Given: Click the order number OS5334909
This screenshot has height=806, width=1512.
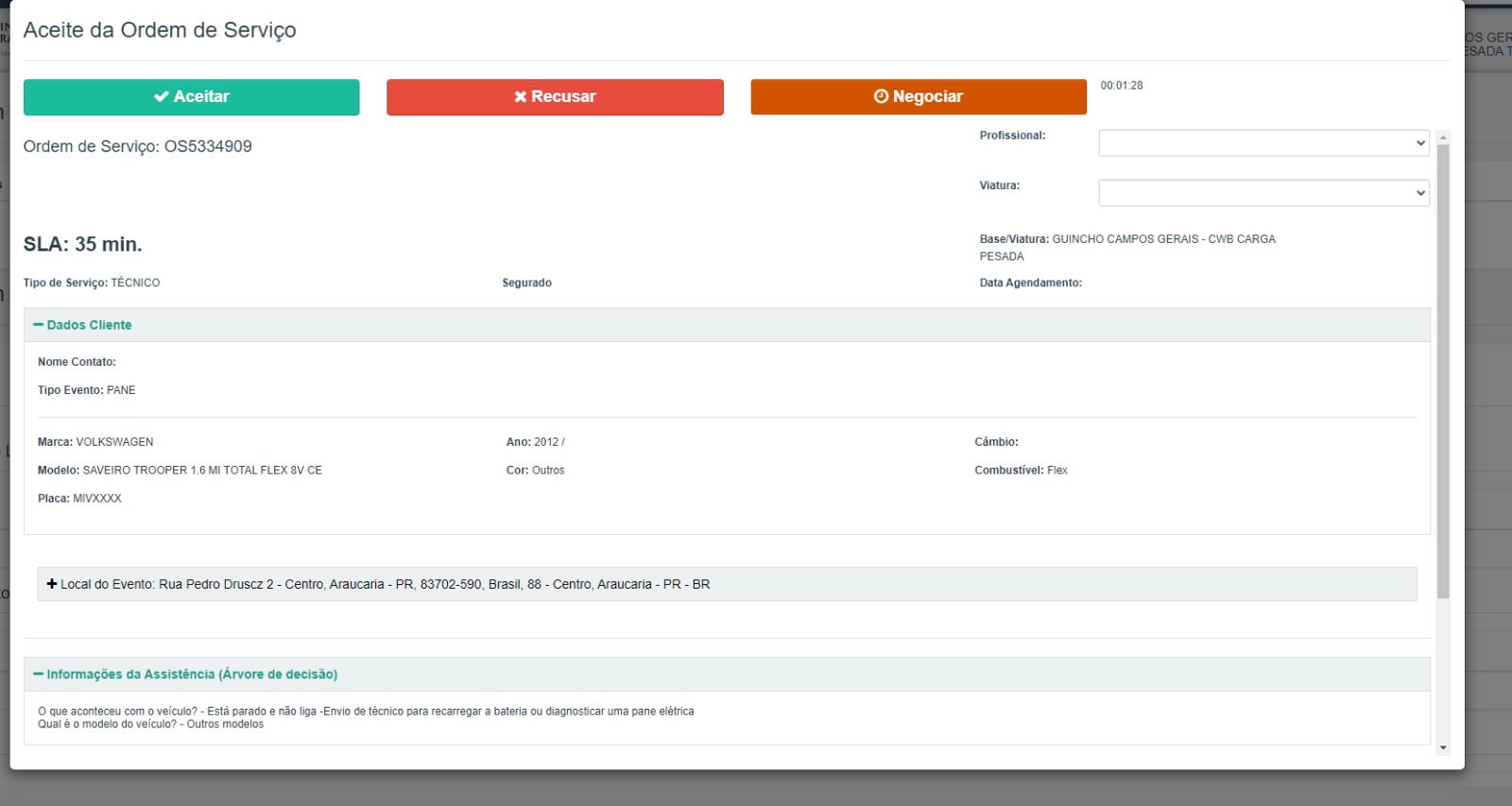Looking at the screenshot, I should 208,146.
